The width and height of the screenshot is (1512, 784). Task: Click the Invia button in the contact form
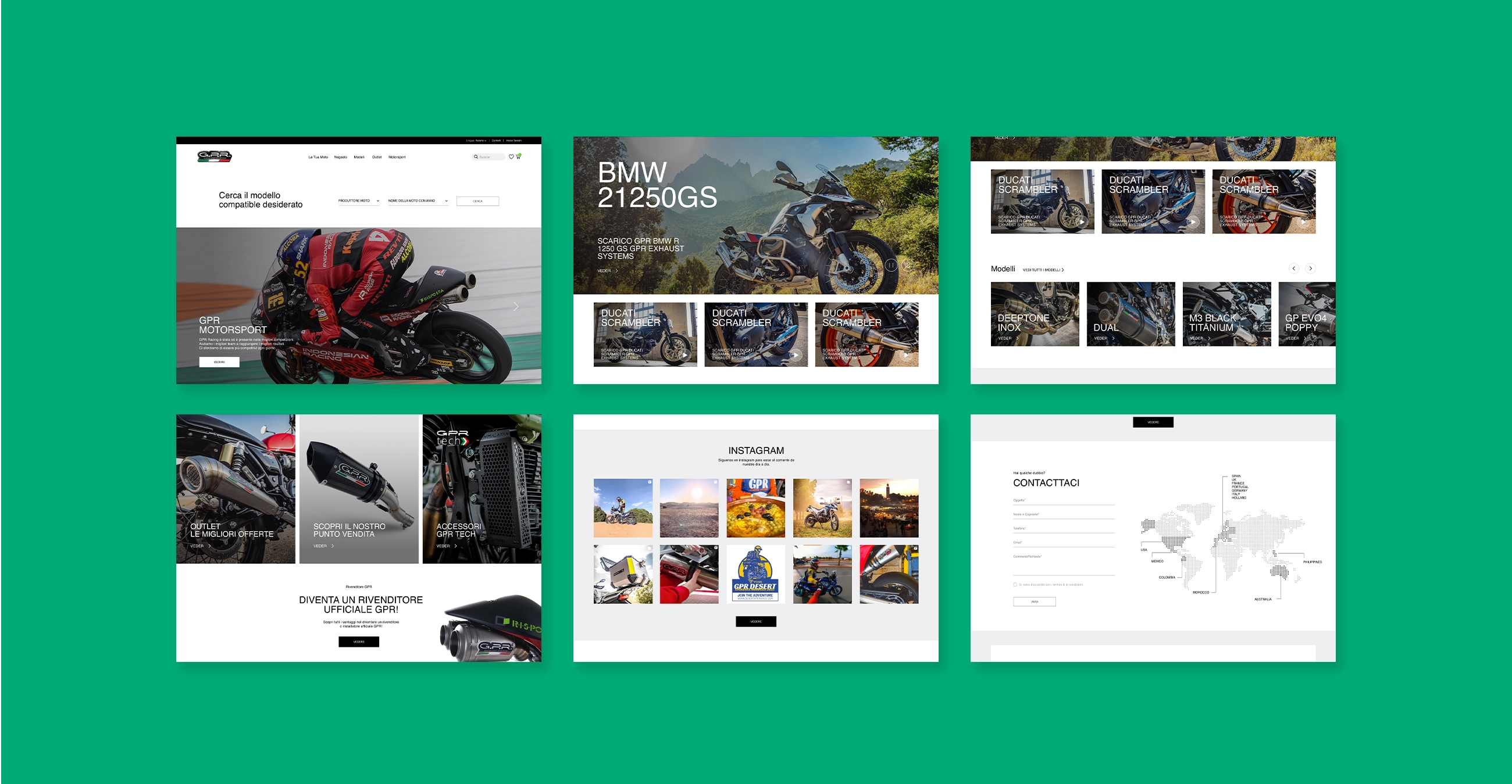pyautogui.click(x=1034, y=602)
